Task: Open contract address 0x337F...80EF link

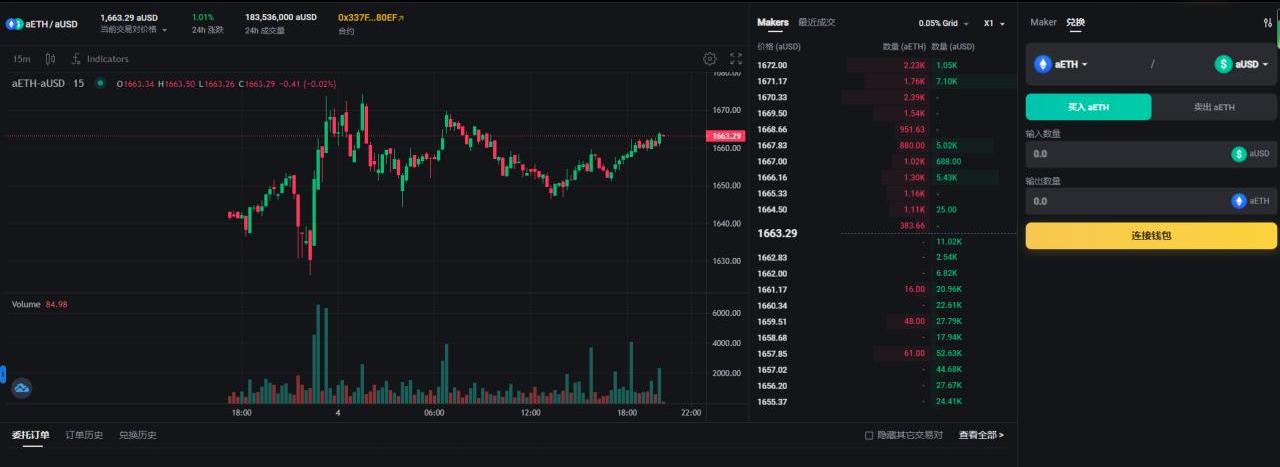Action: click(371, 18)
